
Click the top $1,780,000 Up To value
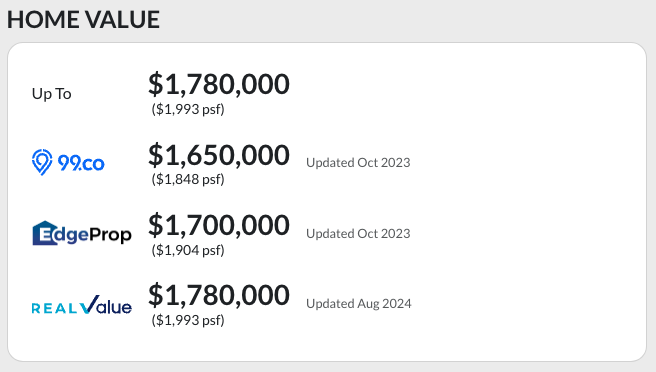(x=219, y=84)
